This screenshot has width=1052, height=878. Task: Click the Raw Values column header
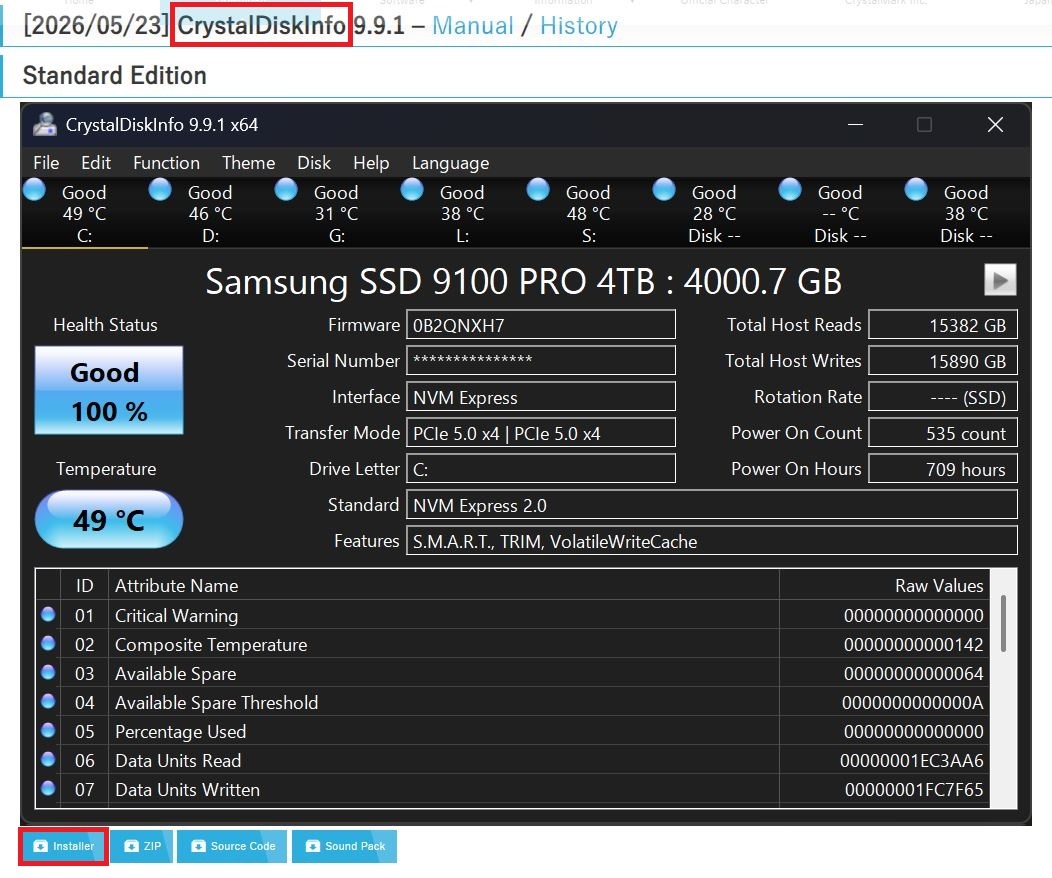884,586
